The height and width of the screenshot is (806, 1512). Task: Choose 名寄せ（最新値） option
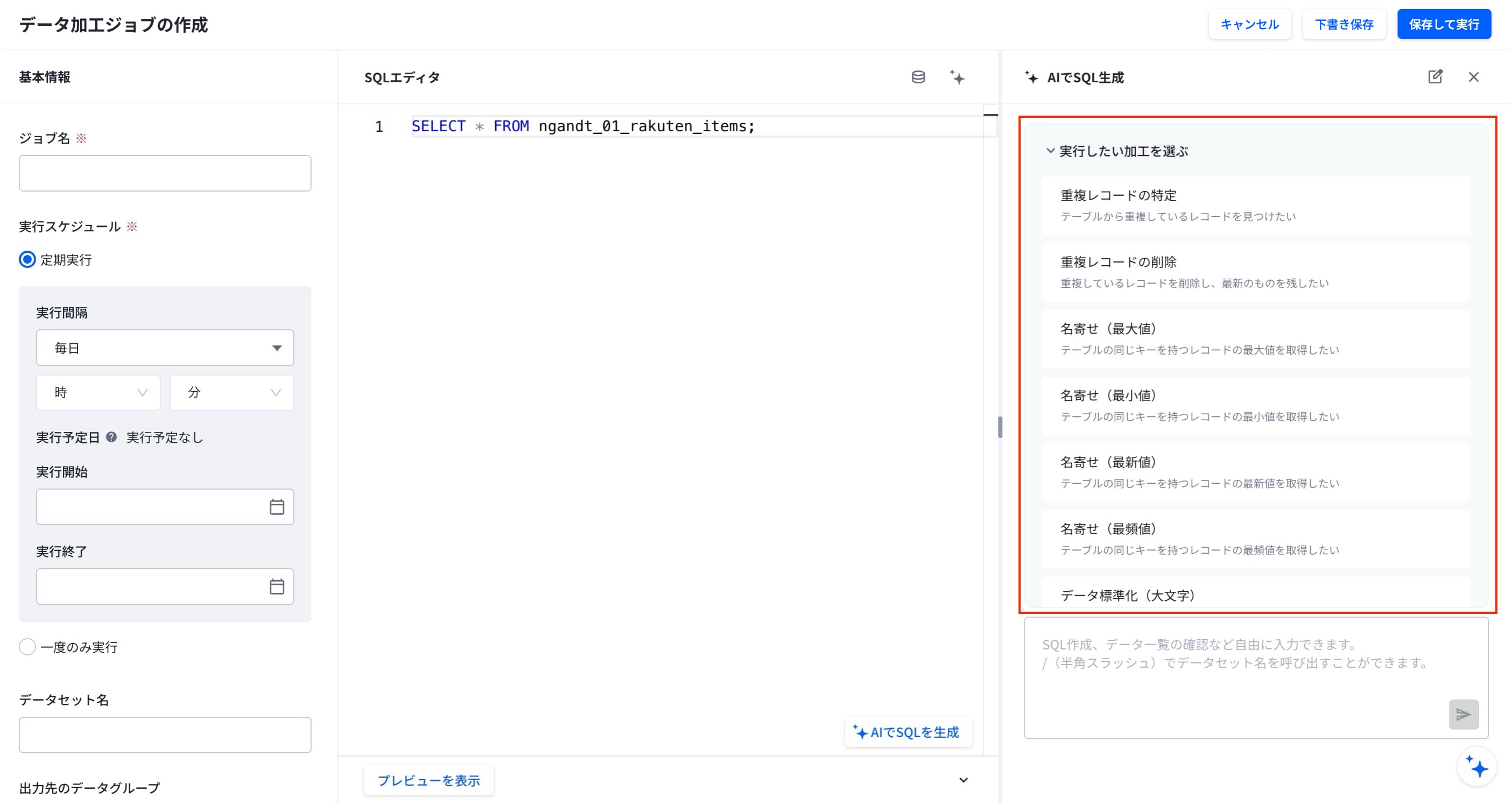(1257, 472)
